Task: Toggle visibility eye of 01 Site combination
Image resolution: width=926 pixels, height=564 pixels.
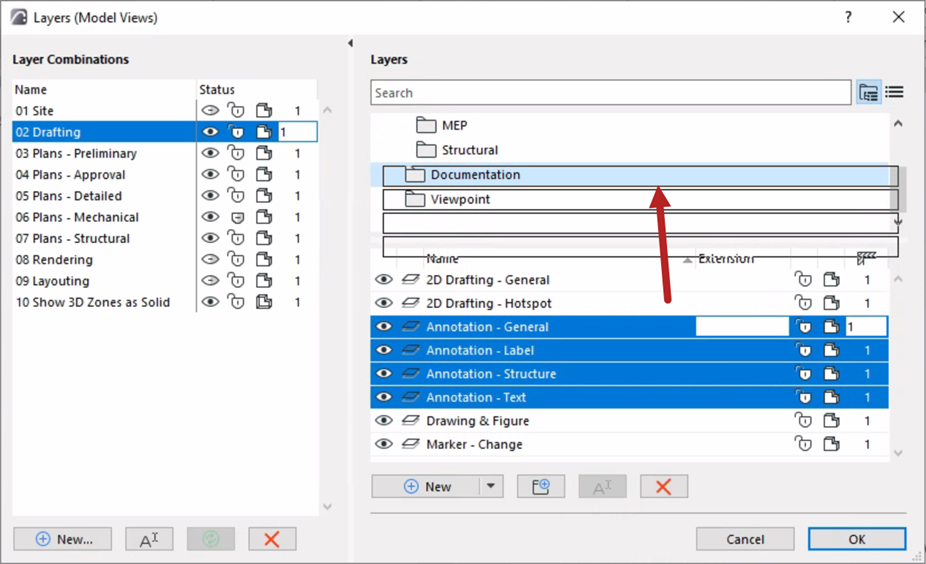Action: (x=210, y=110)
